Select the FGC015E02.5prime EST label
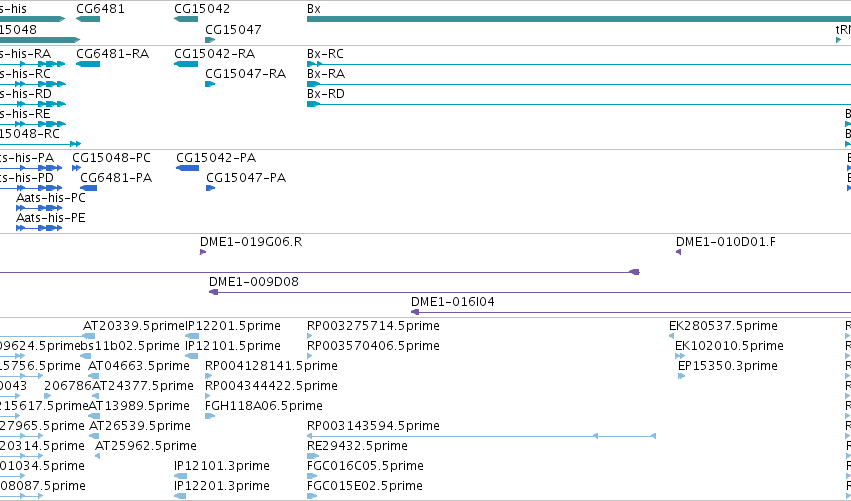This screenshot has height=501, width=851. click(365, 486)
